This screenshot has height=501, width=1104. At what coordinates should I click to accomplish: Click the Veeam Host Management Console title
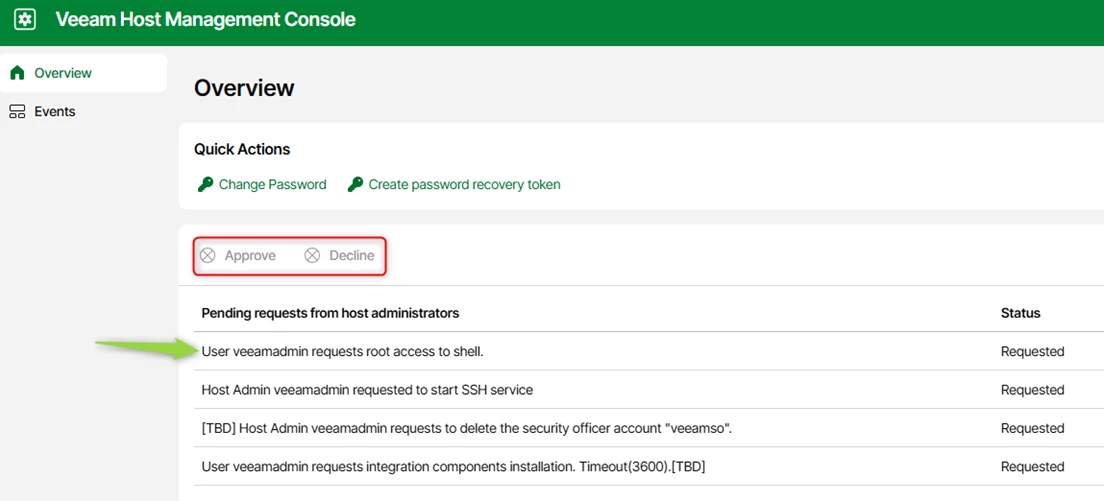[205, 20]
